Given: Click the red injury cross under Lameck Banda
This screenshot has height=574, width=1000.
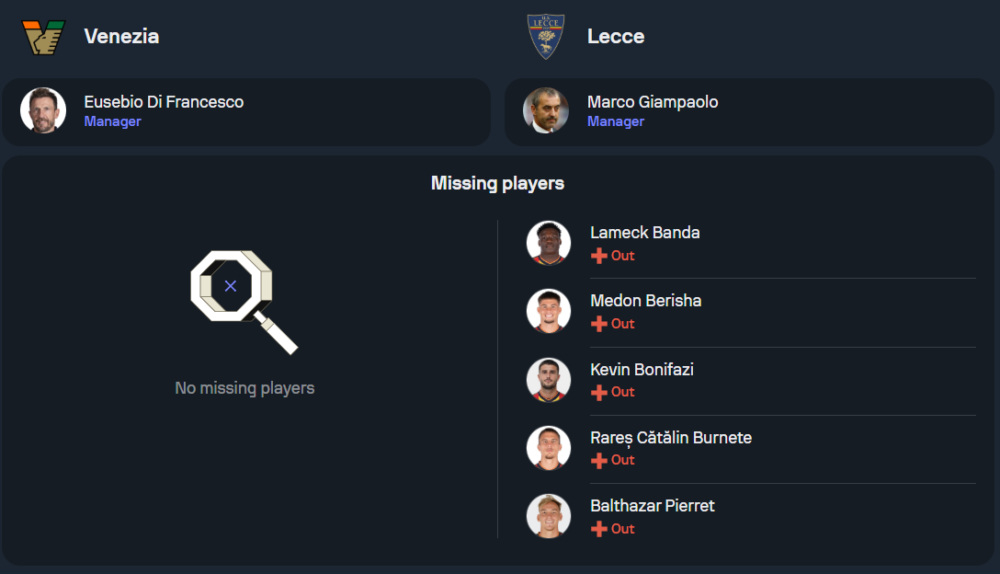Looking at the screenshot, I should (599, 256).
